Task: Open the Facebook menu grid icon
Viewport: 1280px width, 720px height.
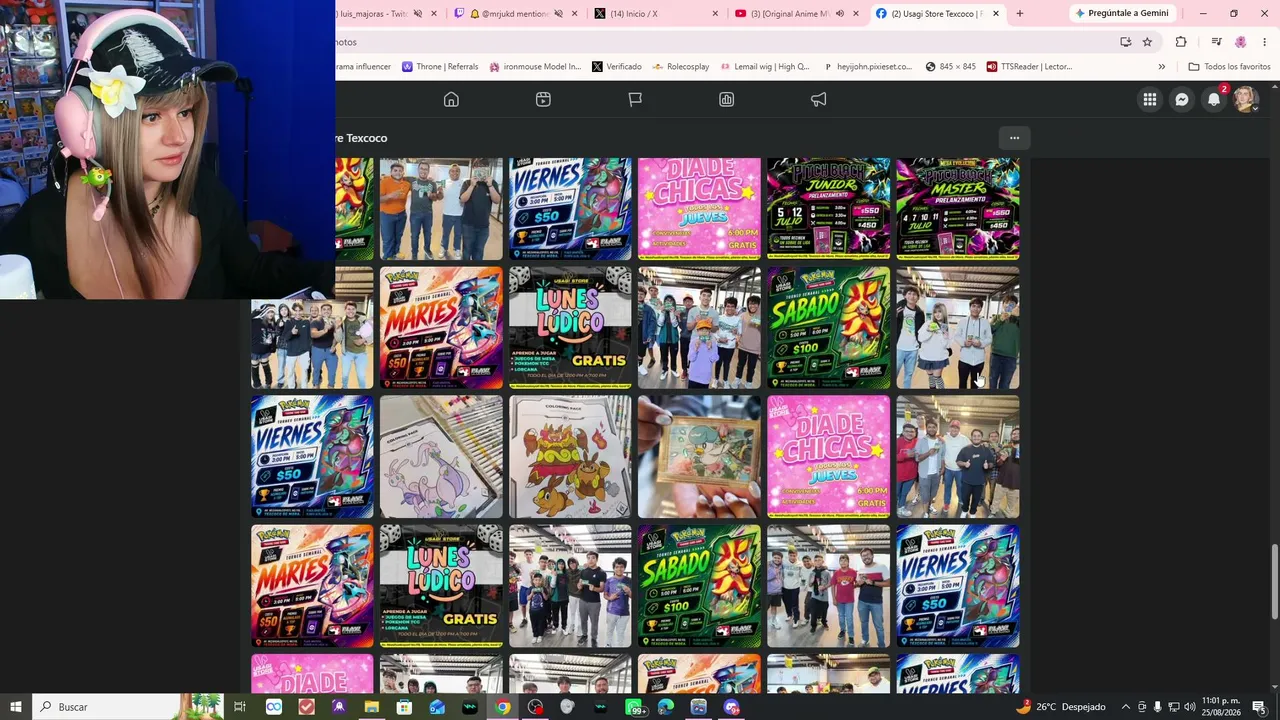Action: tap(1150, 99)
